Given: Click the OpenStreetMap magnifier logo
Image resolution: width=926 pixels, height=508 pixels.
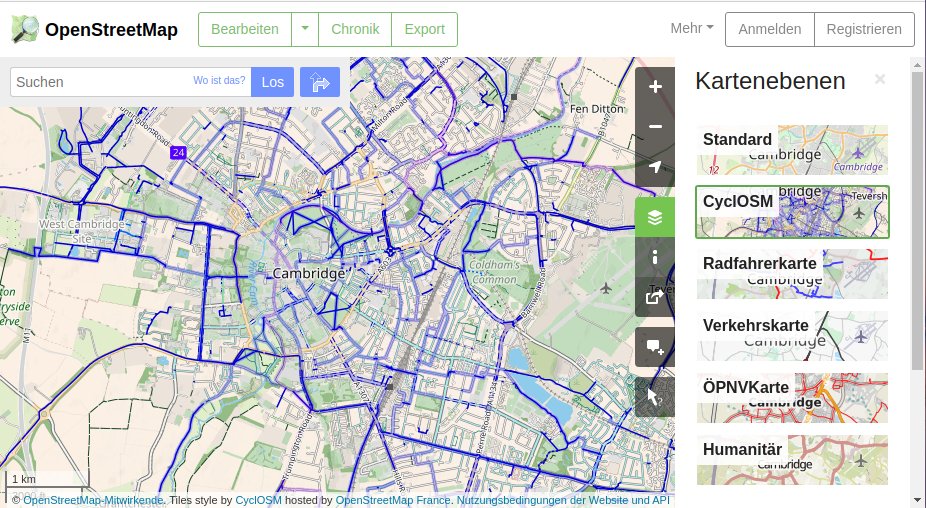Looking at the screenshot, I should 25,29.
